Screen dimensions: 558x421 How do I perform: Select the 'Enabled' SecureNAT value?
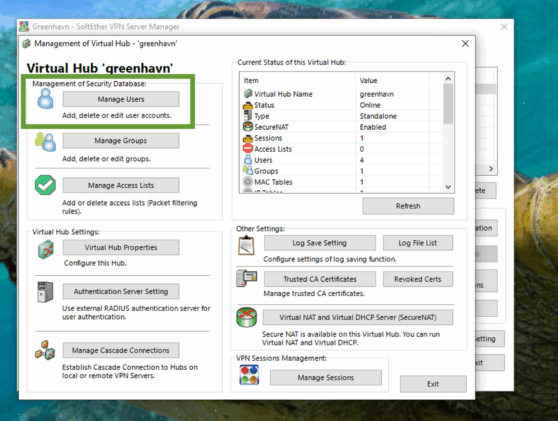tap(373, 127)
